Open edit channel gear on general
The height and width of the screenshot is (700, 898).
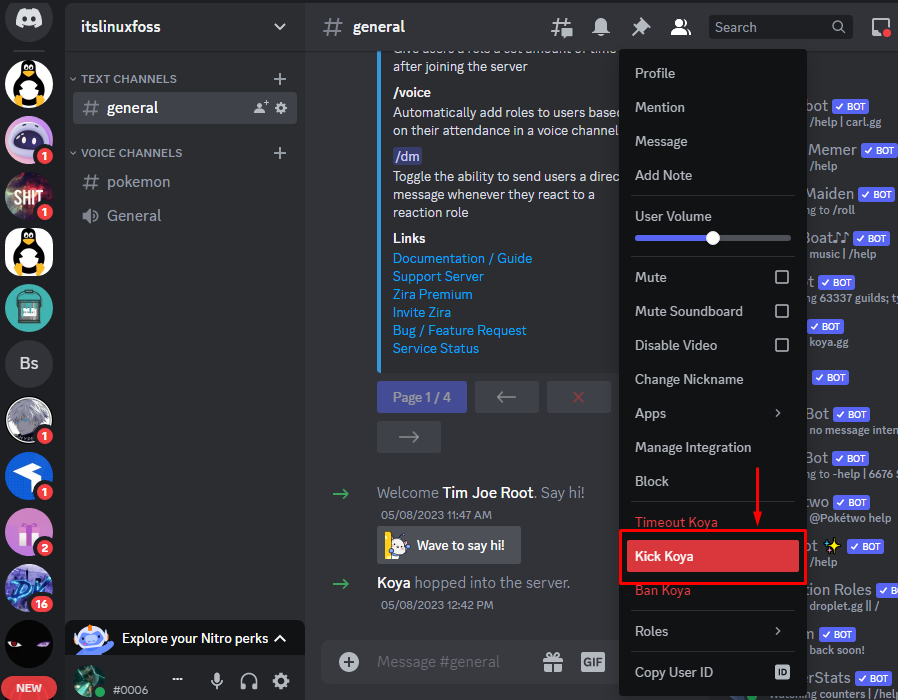[281, 107]
